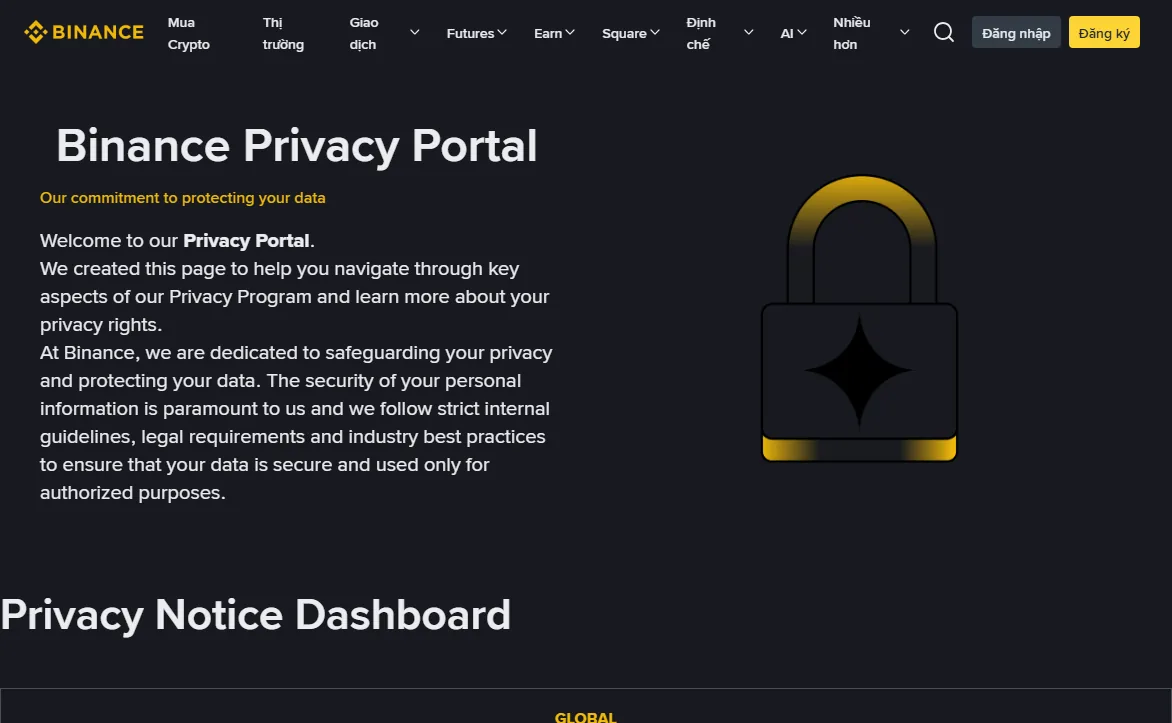This screenshot has height=723, width=1172.
Task: Click the bold 'Privacy Portal' text
Action: (246, 241)
